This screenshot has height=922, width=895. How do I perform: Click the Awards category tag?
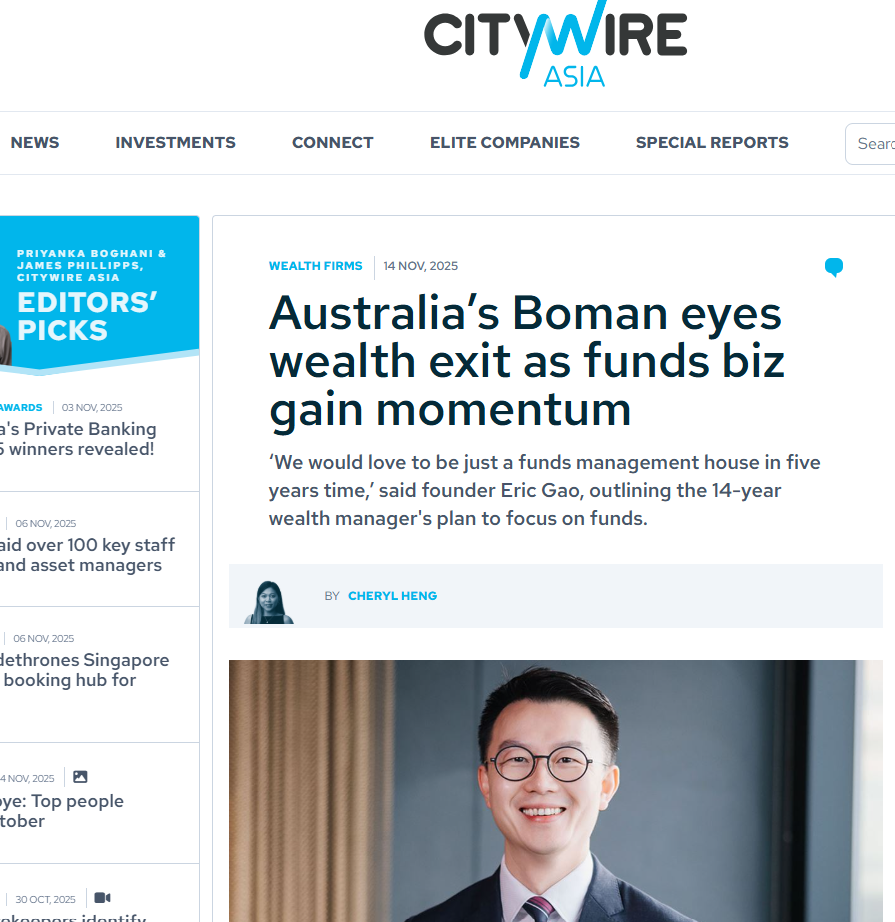point(21,407)
